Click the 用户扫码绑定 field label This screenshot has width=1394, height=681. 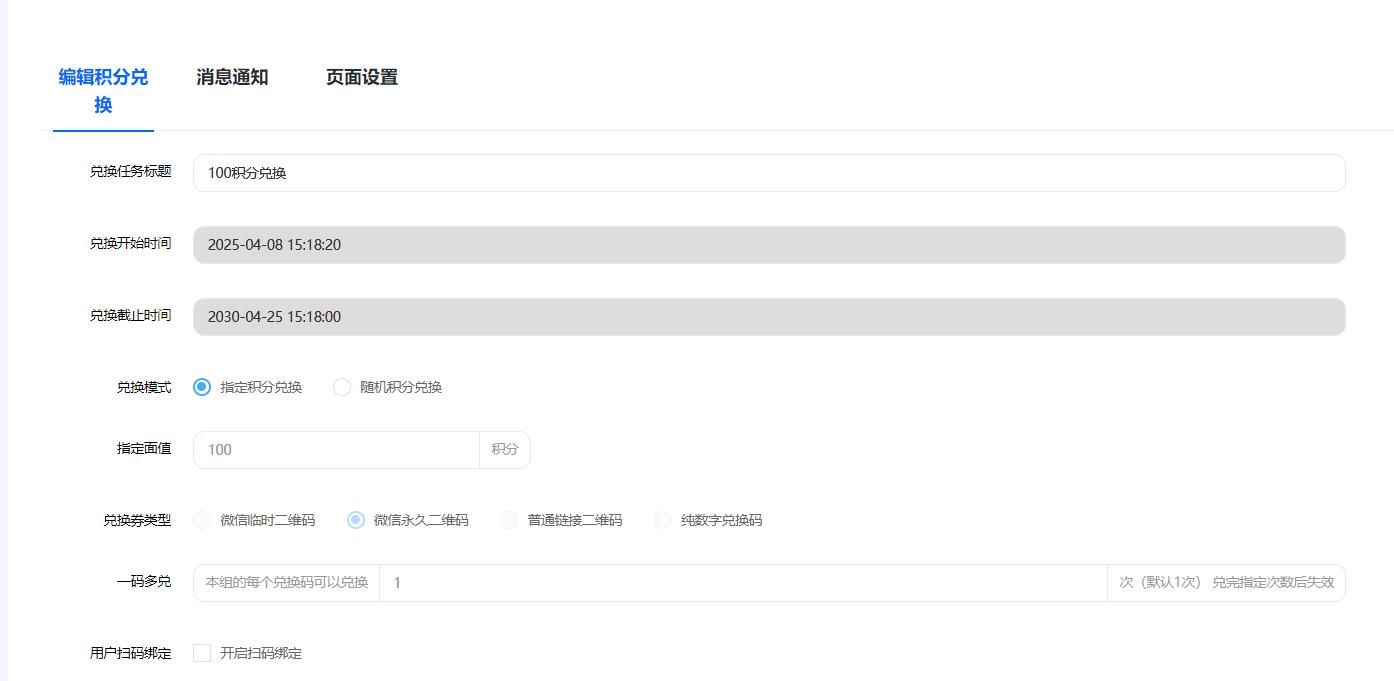tap(131, 653)
